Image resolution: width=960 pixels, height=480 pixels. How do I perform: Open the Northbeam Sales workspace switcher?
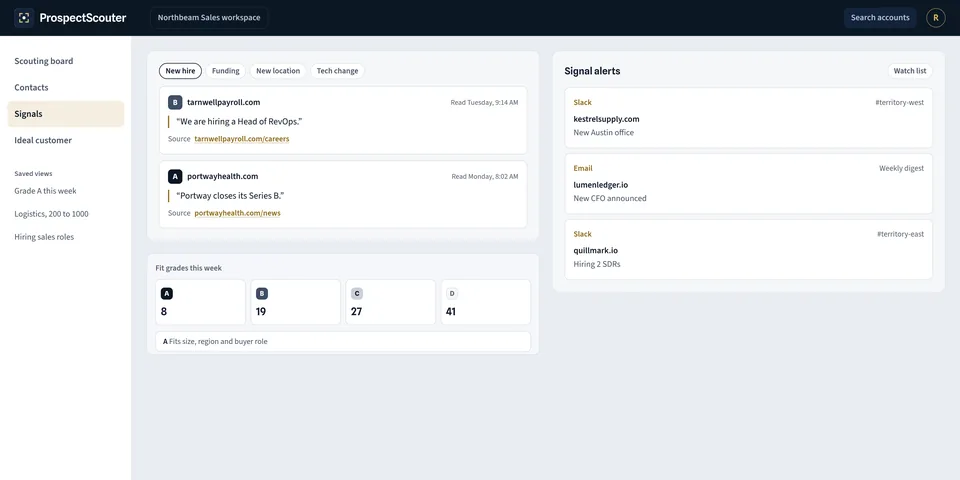coord(209,18)
